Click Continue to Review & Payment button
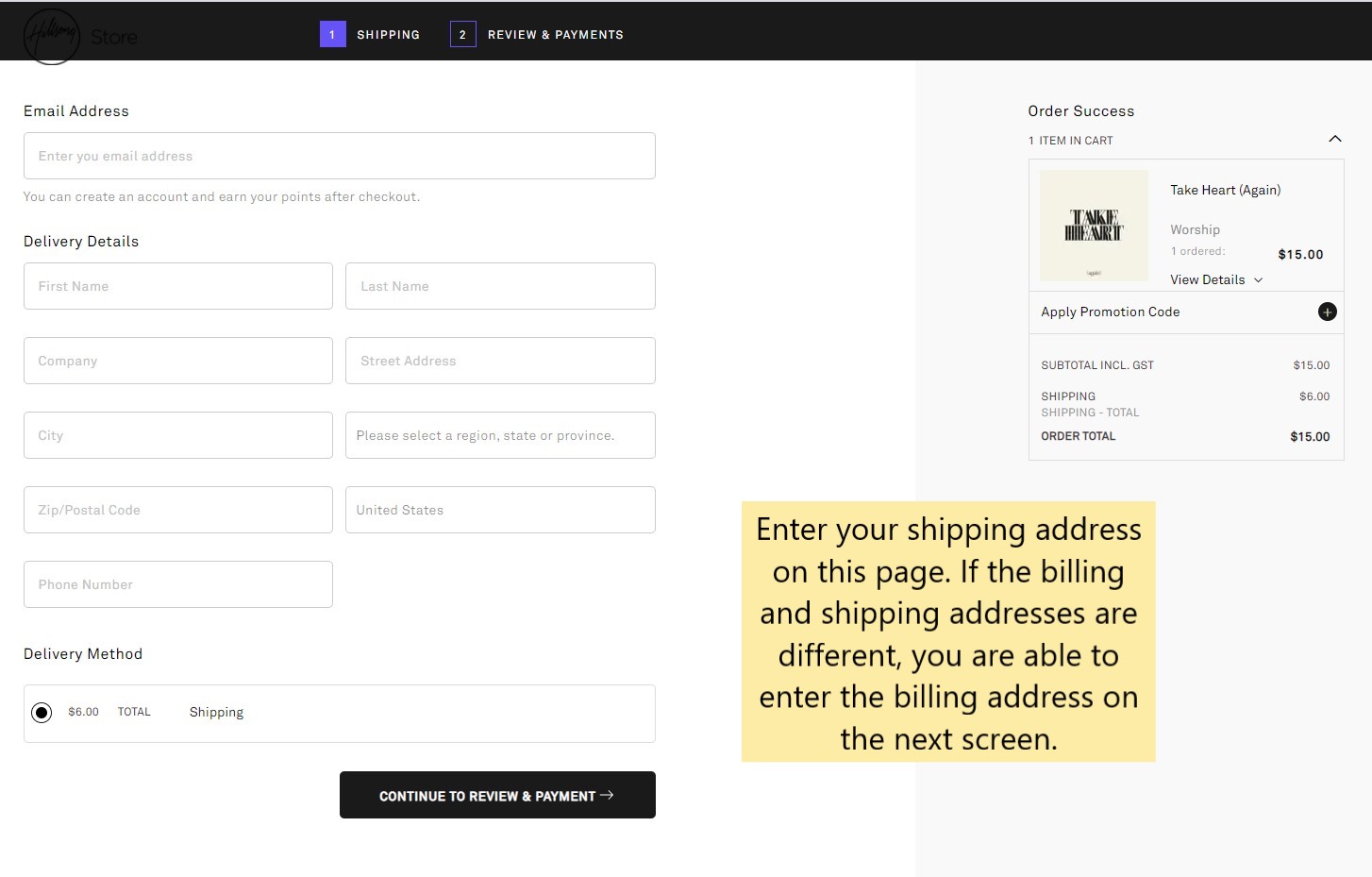The width and height of the screenshot is (1372, 877). tap(497, 796)
